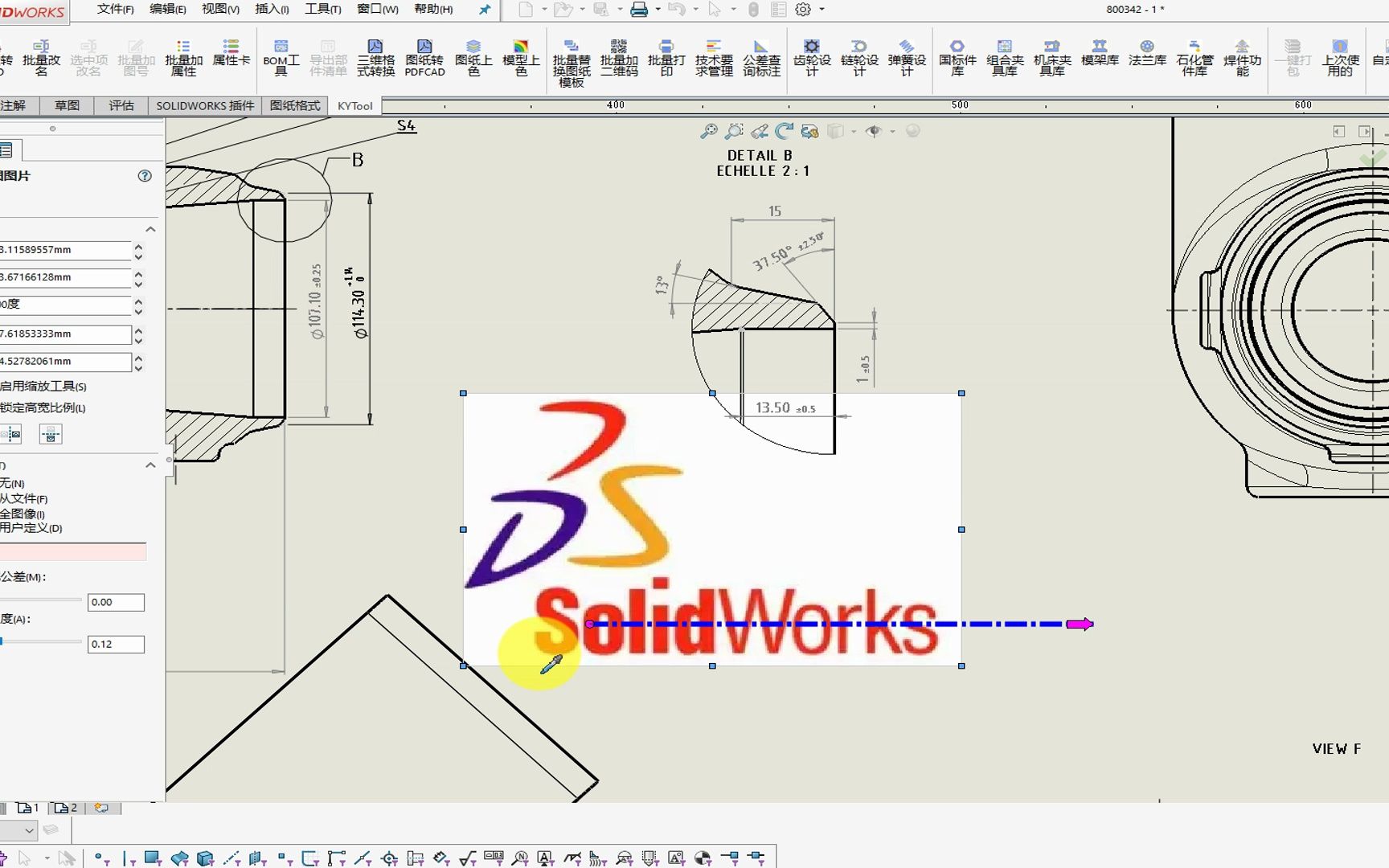Click the Zoom to Area view icon
This screenshot has width=1389, height=868.
734,131
